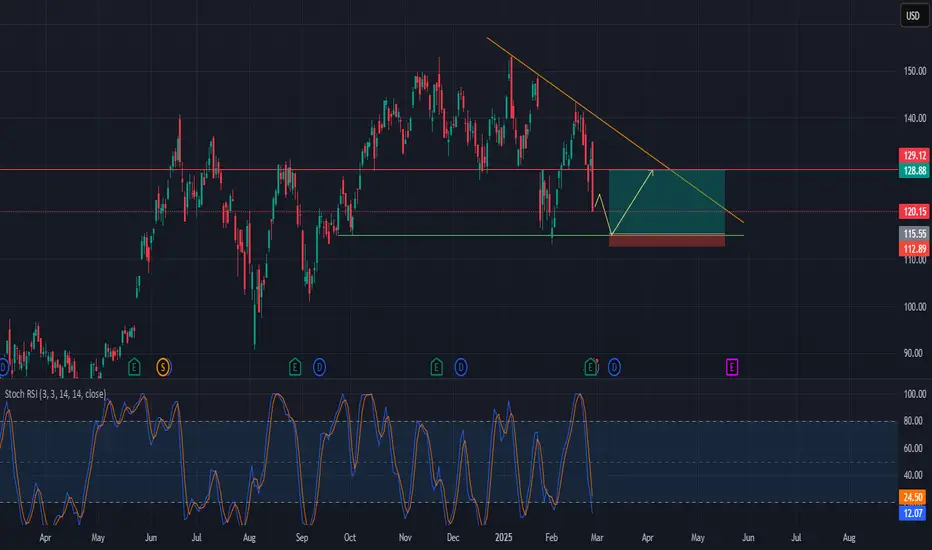The height and width of the screenshot is (550, 932).
Task: Select the Stoch RSI (3, 3, 14, 14, close) legend
Action: (55, 394)
